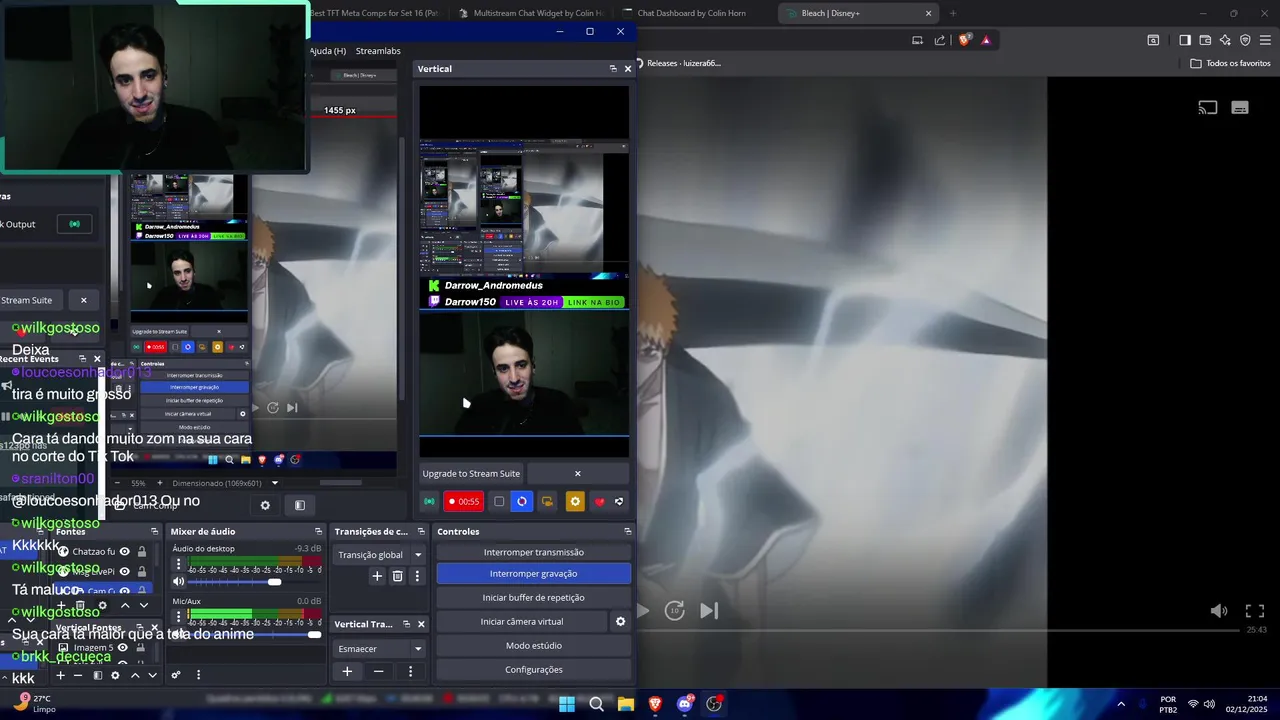Click Iniciar câmera virtual button
Image resolution: width=1280 pixels, height=720 pixels.
(x=522, y=621)
